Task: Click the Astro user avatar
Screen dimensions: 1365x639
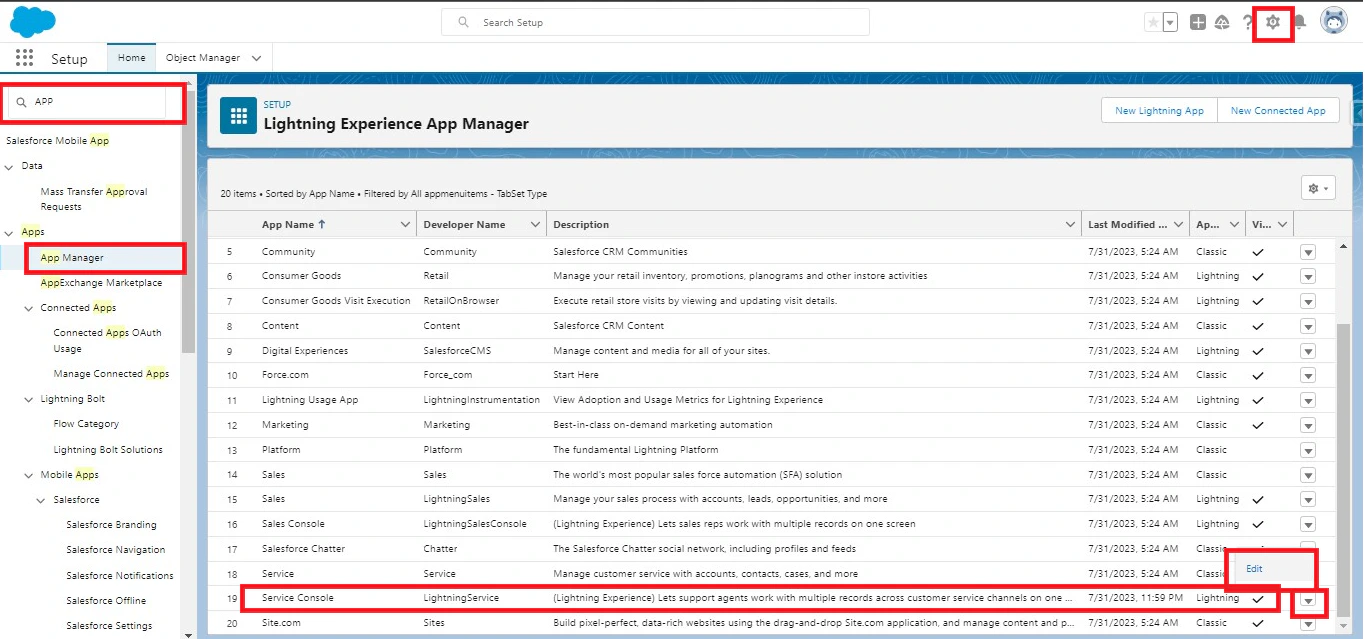Action: point(1334,21)
